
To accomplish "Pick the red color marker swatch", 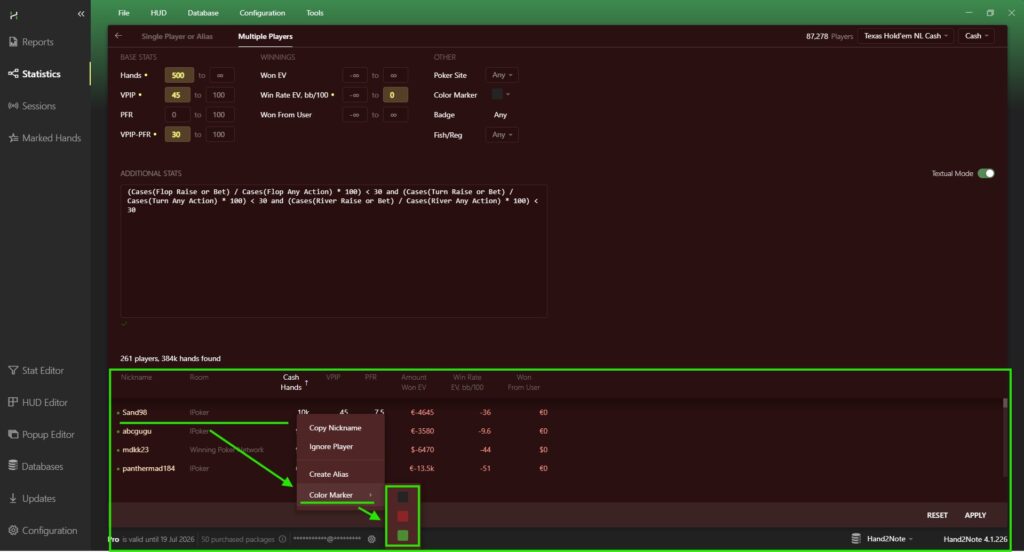I will 403,516.
